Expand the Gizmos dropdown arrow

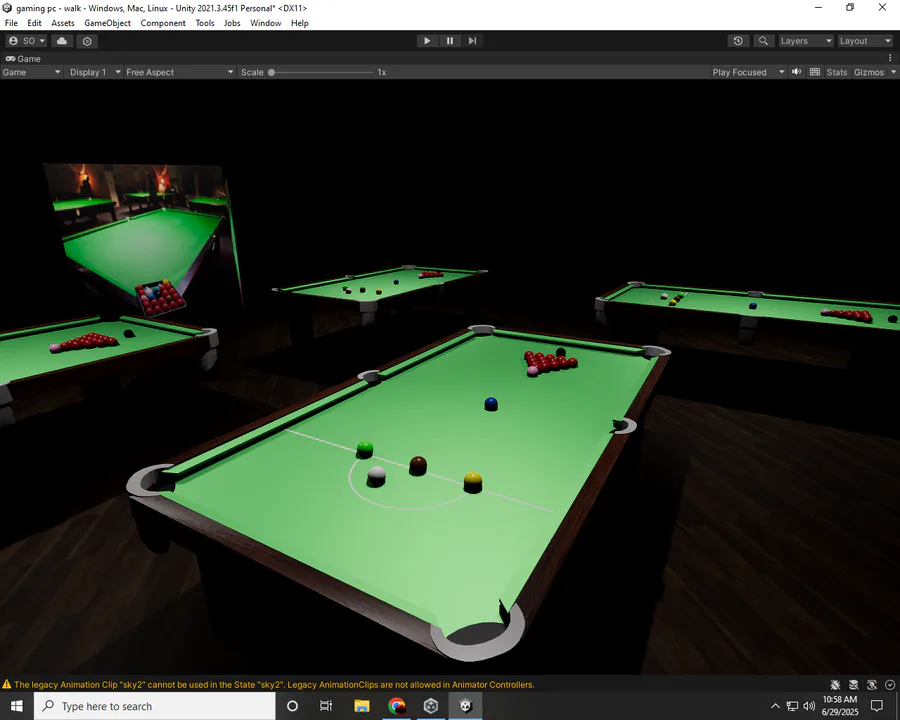pos(893,72)
